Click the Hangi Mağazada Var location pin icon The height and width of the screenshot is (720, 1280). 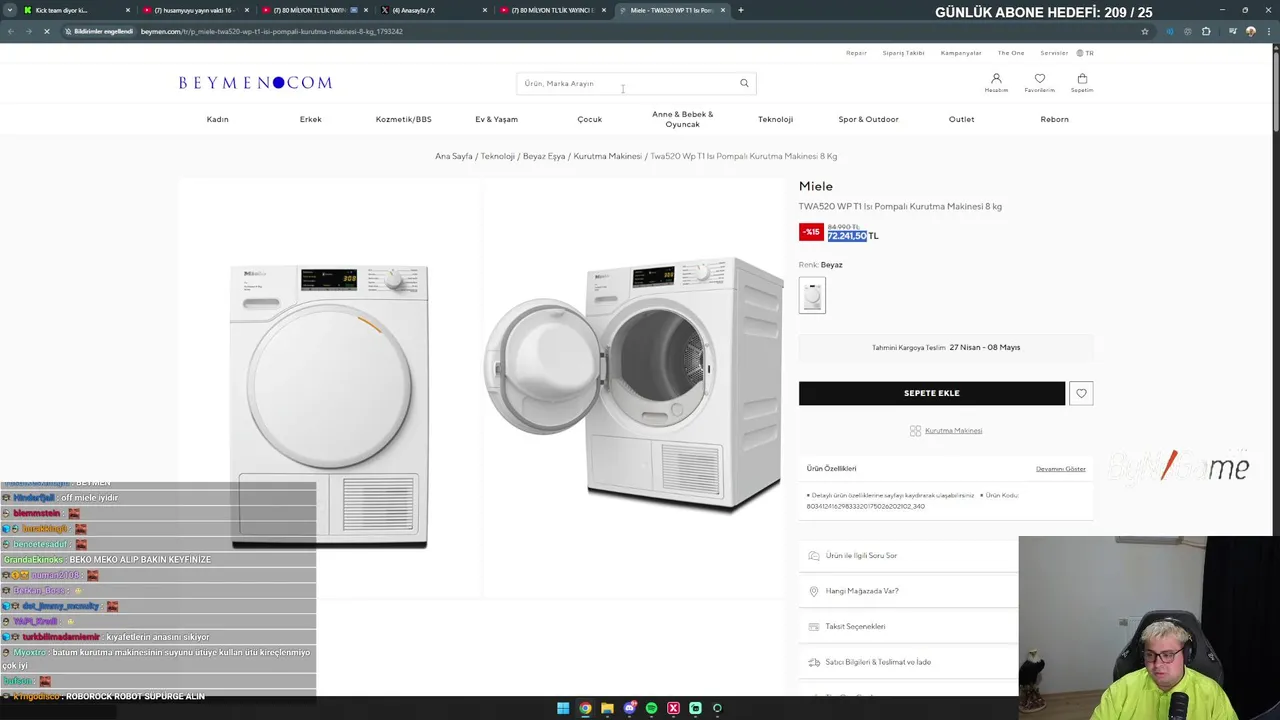point(814,591)
